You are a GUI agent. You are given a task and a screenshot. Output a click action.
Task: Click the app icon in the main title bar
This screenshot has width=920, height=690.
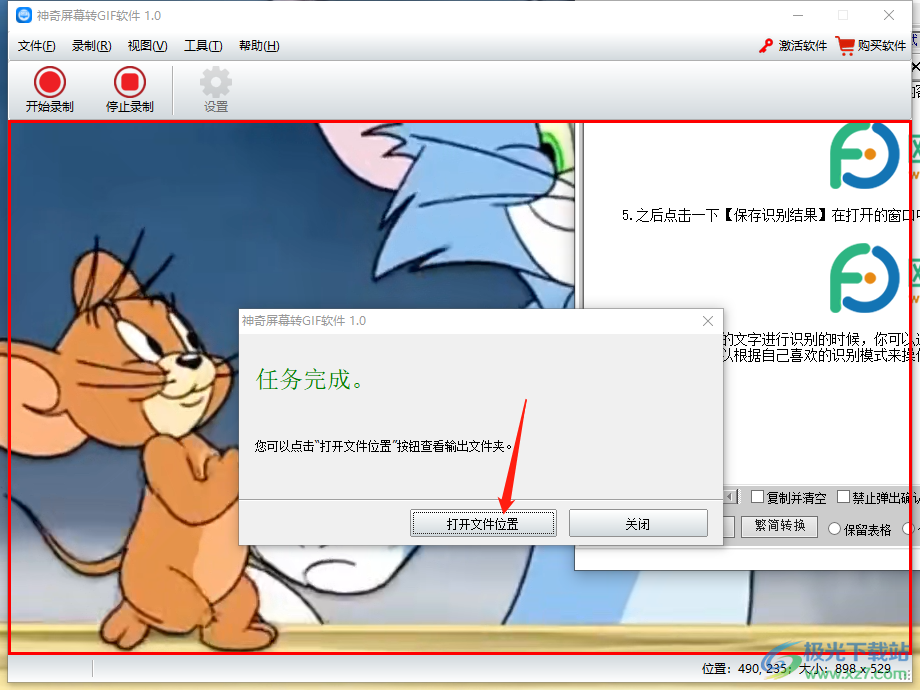click(x=23, y=15)
